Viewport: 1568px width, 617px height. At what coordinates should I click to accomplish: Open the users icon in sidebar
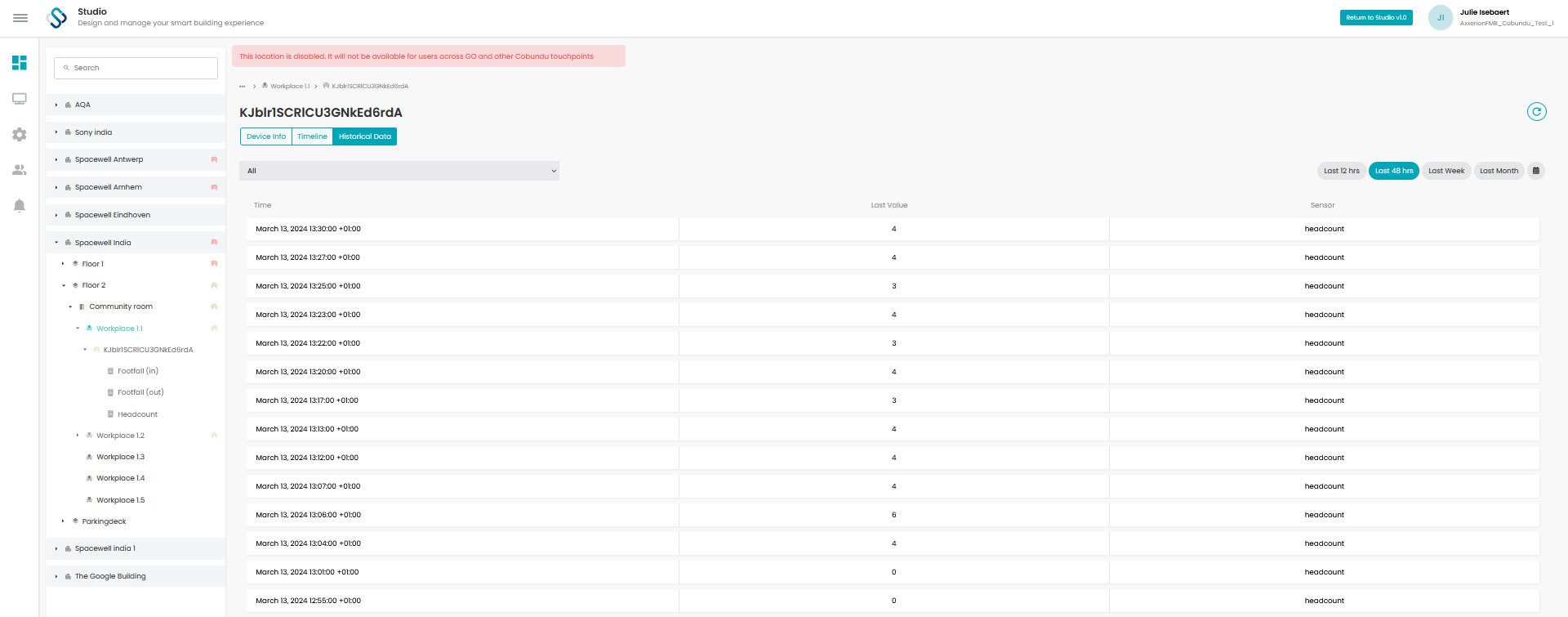[20, 170]
